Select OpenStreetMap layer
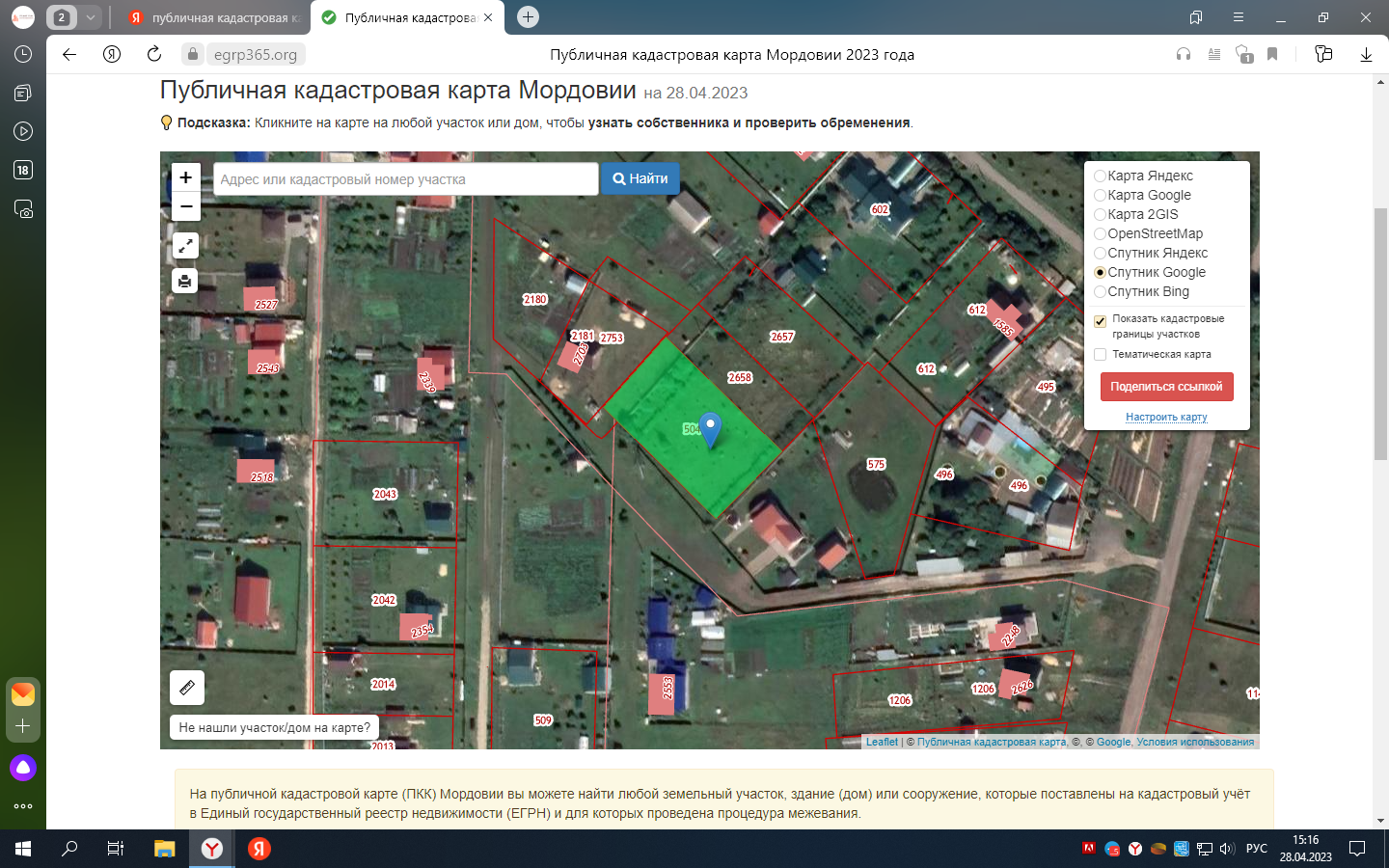 (1149, 233)
